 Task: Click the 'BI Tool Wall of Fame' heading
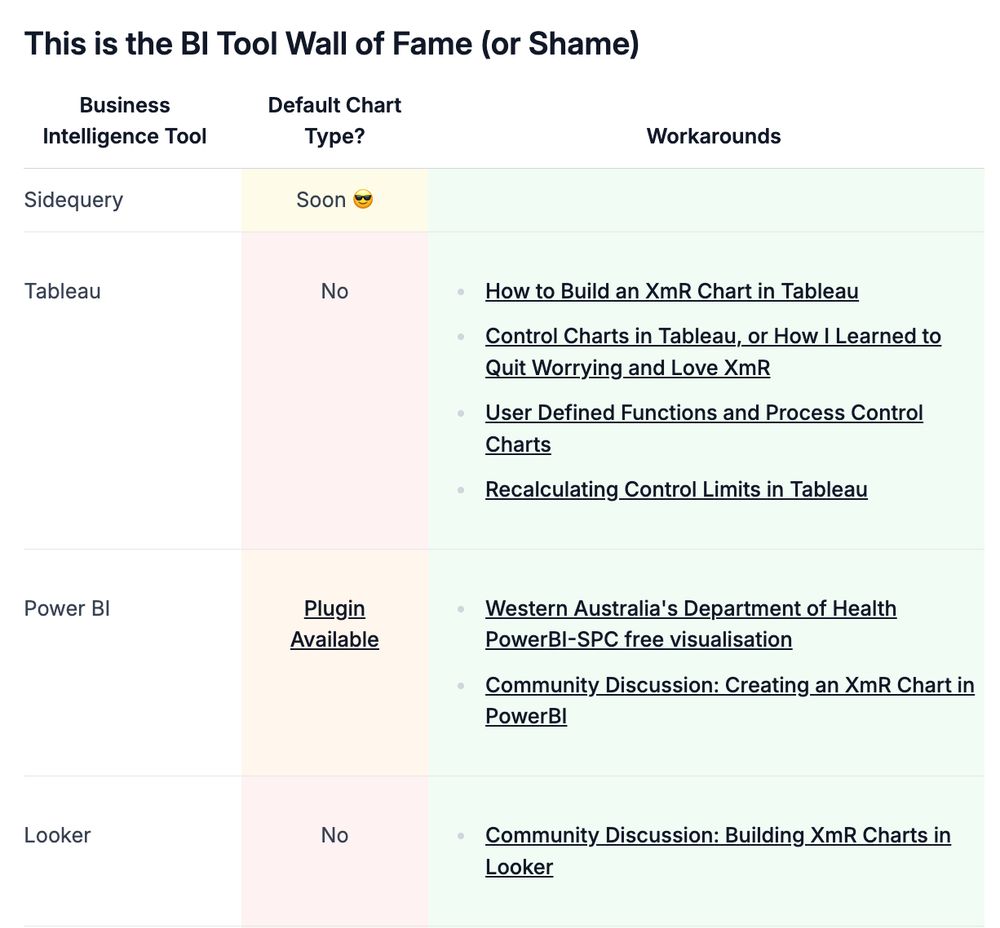point(332,44)
